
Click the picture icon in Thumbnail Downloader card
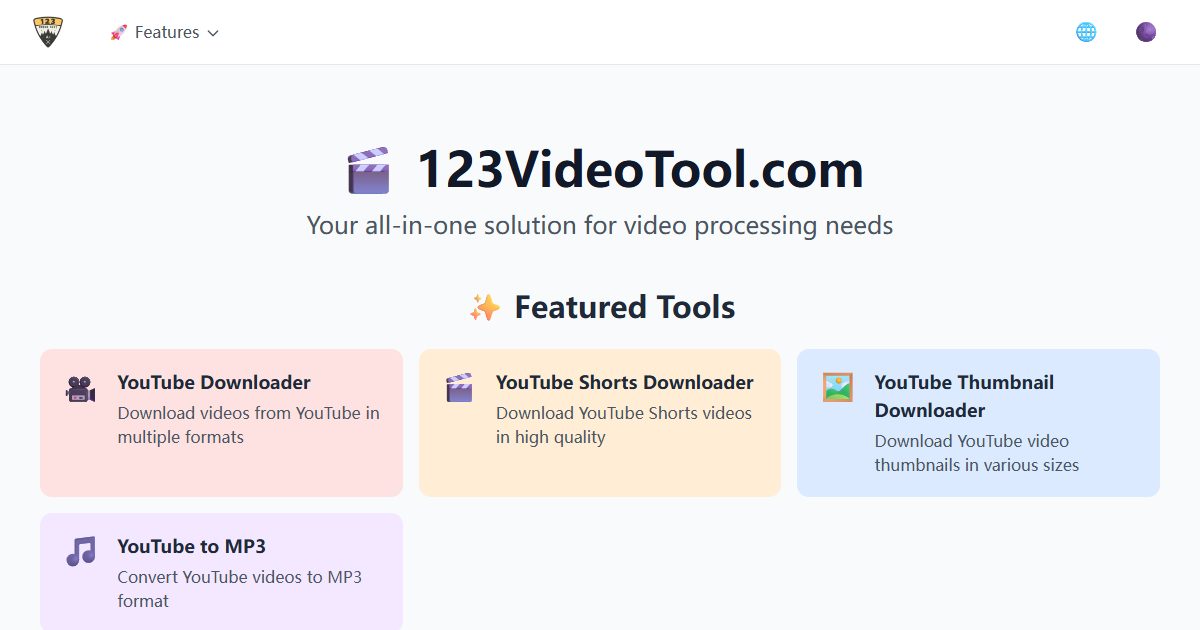click(x=838, y=387)
